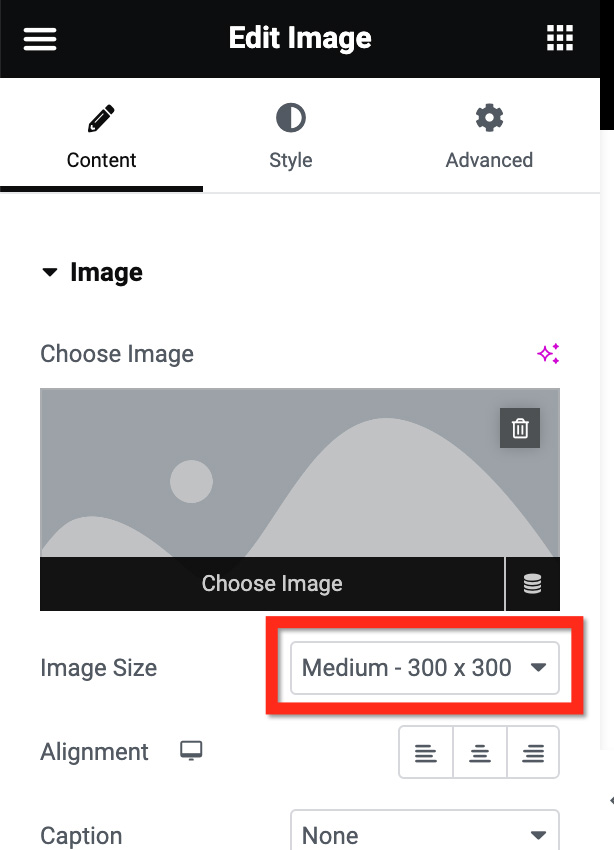Open the Caption dropdown set to None
This screenshot has width=614, height=850.
point(424,833)
